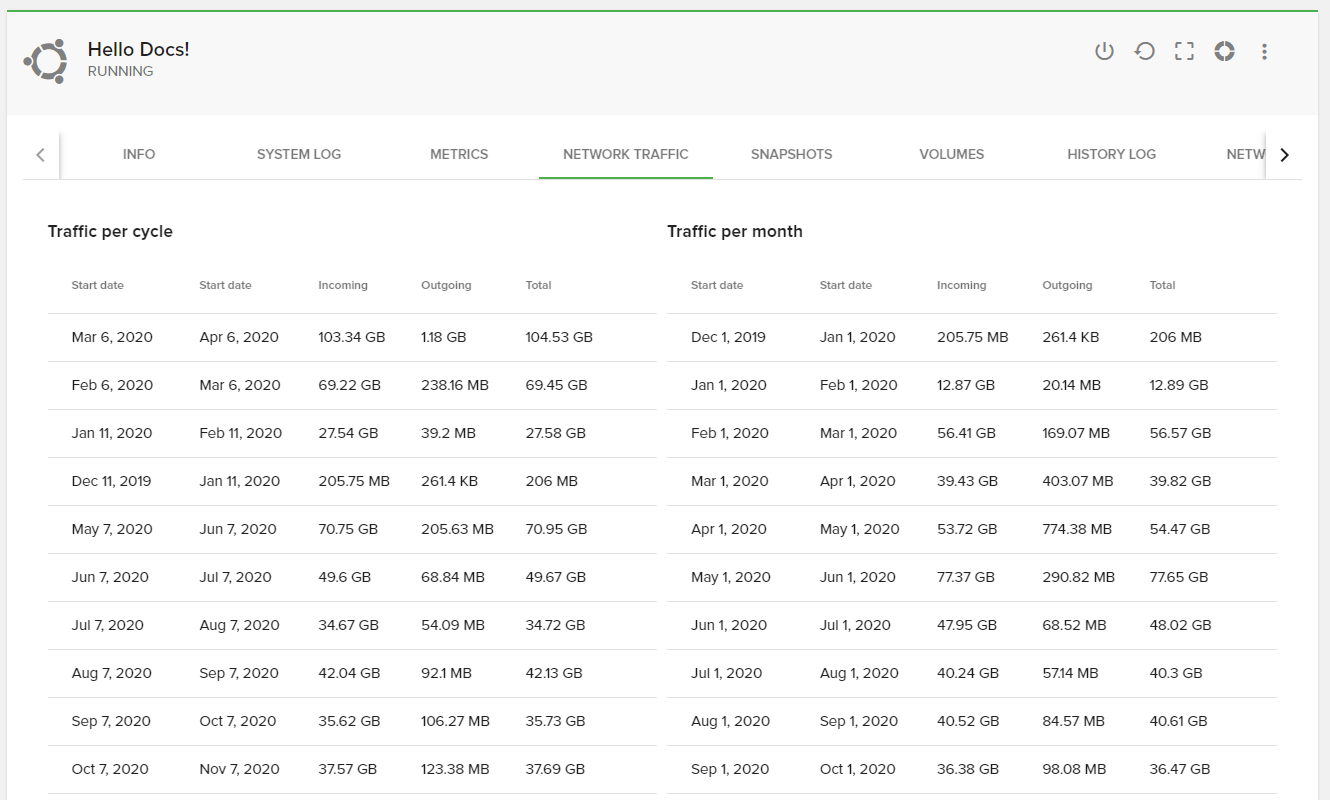Open the vertical three-dot more options menu

coord(1264,51)
